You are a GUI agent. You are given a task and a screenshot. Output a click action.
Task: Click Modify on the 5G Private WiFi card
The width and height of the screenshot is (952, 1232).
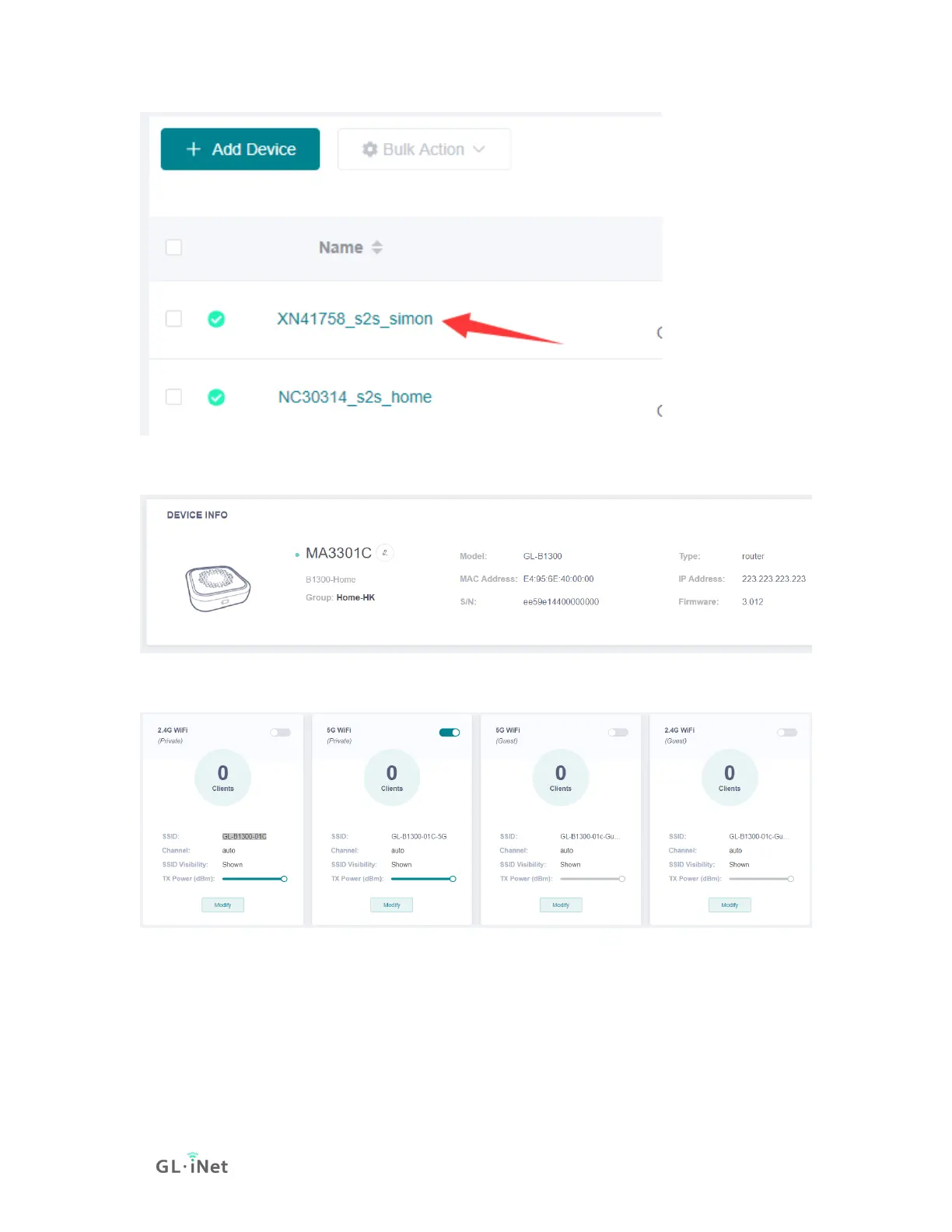[x=392, y=905]
